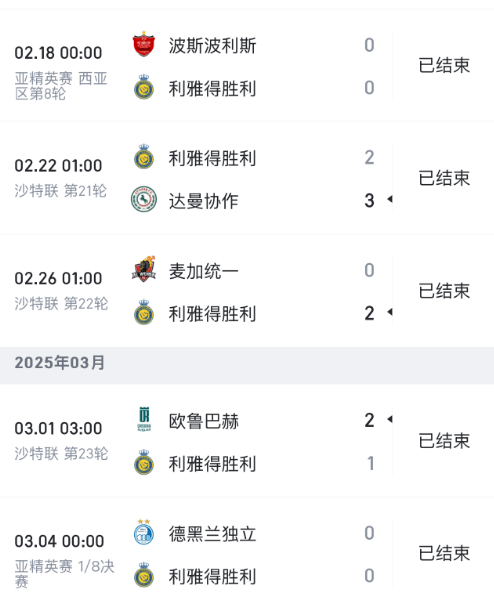Click the 达曼协作 team crest icon

tap(144, 199)
